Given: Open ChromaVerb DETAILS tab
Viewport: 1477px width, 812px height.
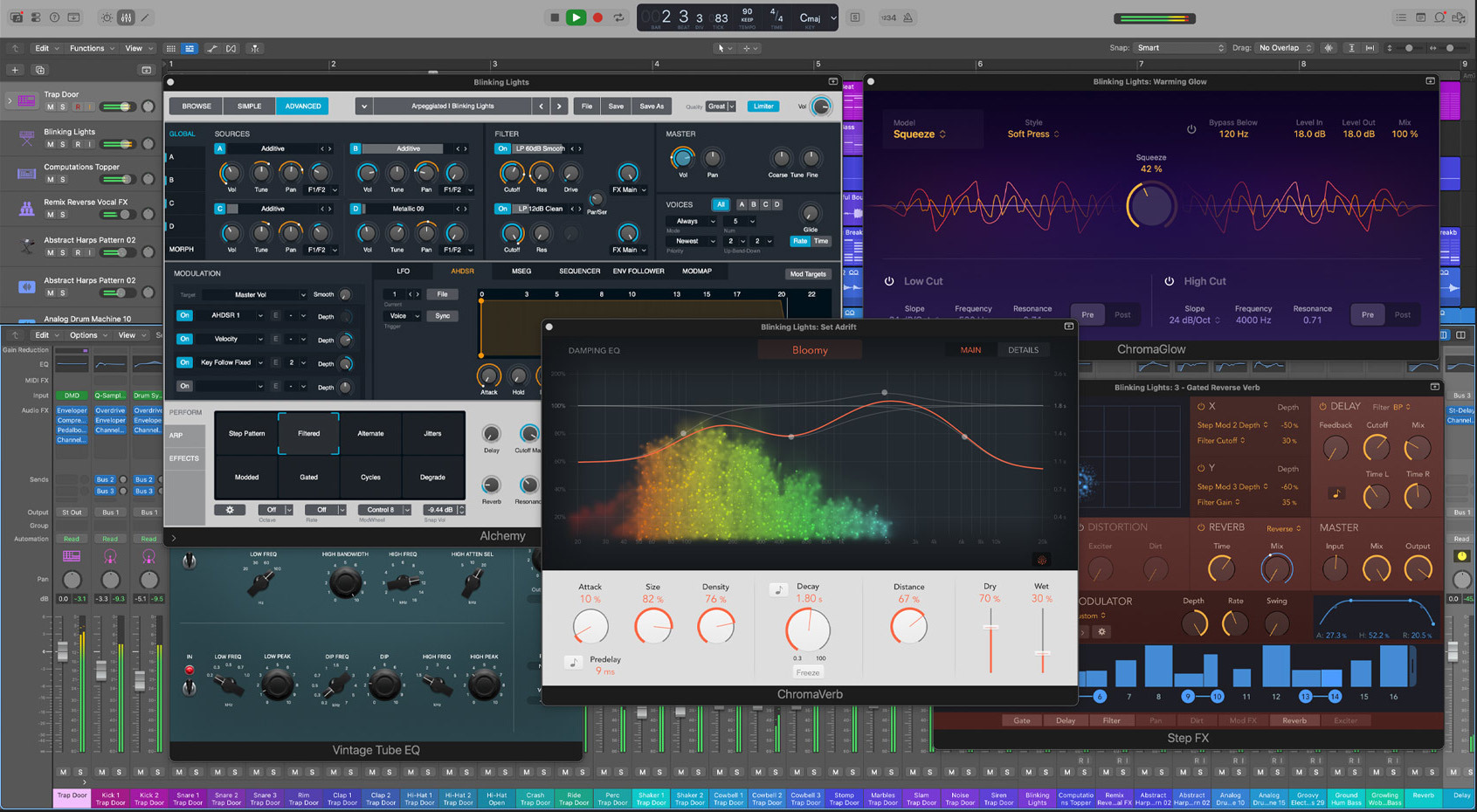Looking at the screenshot, I should tap(1023, 350).
